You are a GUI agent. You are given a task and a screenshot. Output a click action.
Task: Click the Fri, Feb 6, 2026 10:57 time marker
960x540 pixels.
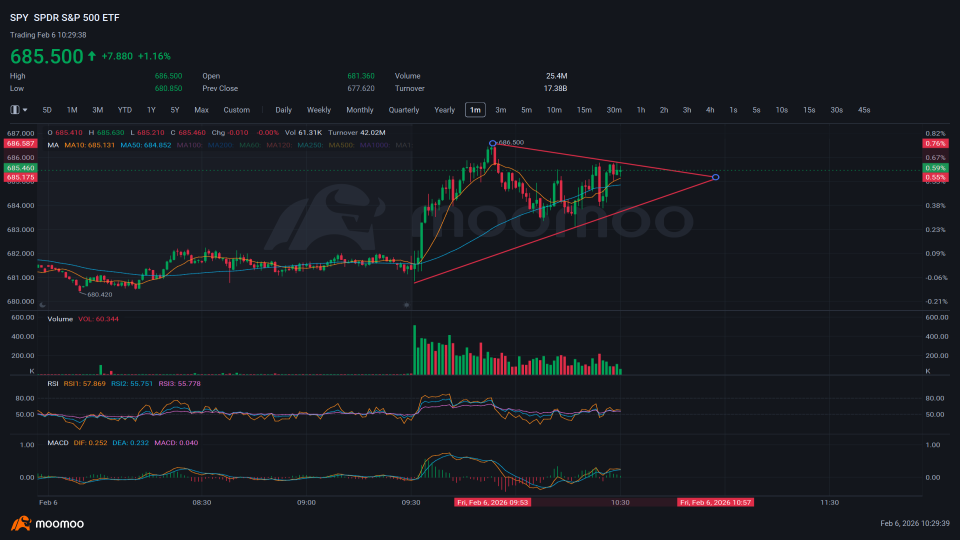pyautogui.click(x=716, y=503)
